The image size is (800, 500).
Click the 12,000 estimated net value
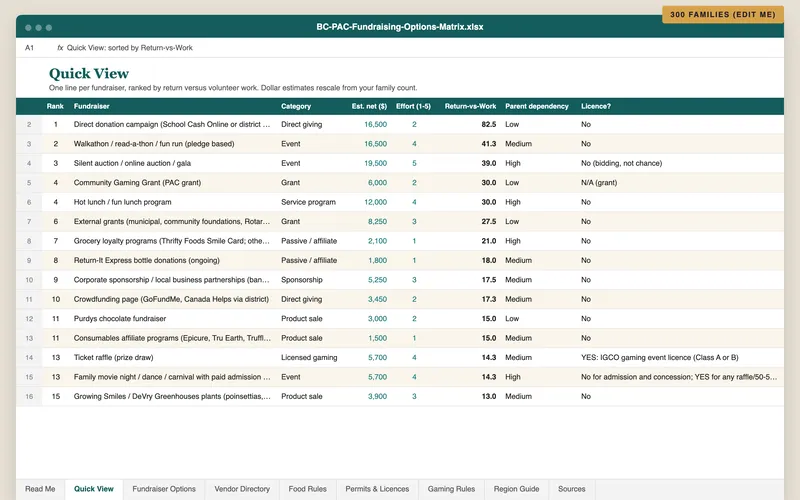376,202
